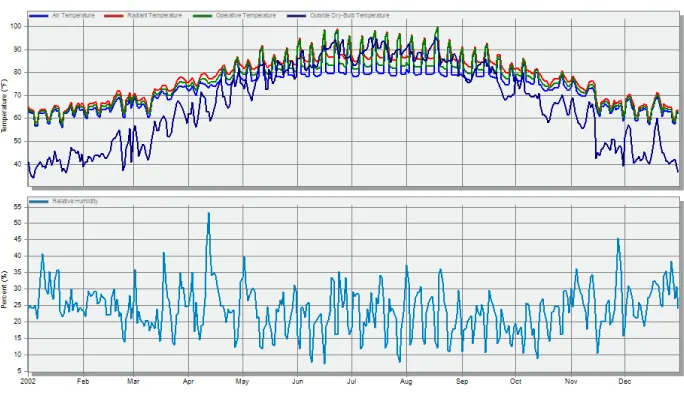This screenshot has height=398, width=684.
Task: Select the 'Outside Dry-Bulb Temperature' legend label
Action: [349, 16]
